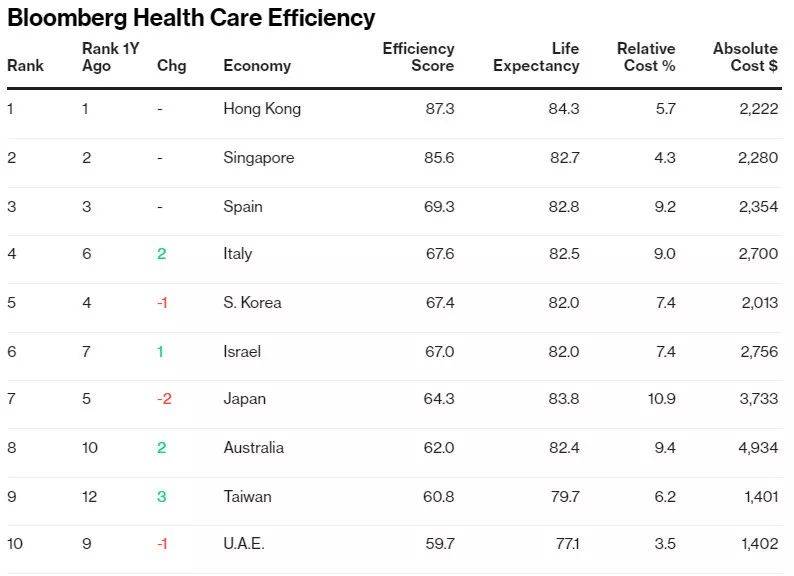Click the Rank column header
Image resolution: width=794 pixels, height=576 pixels.
(x=25, y=66)
